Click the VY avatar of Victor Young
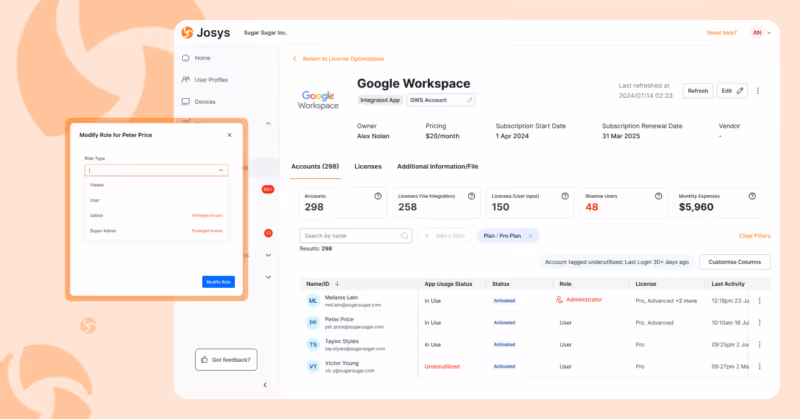Image resolution: width=800 pixels, height=419 pixels. [313, 366]
